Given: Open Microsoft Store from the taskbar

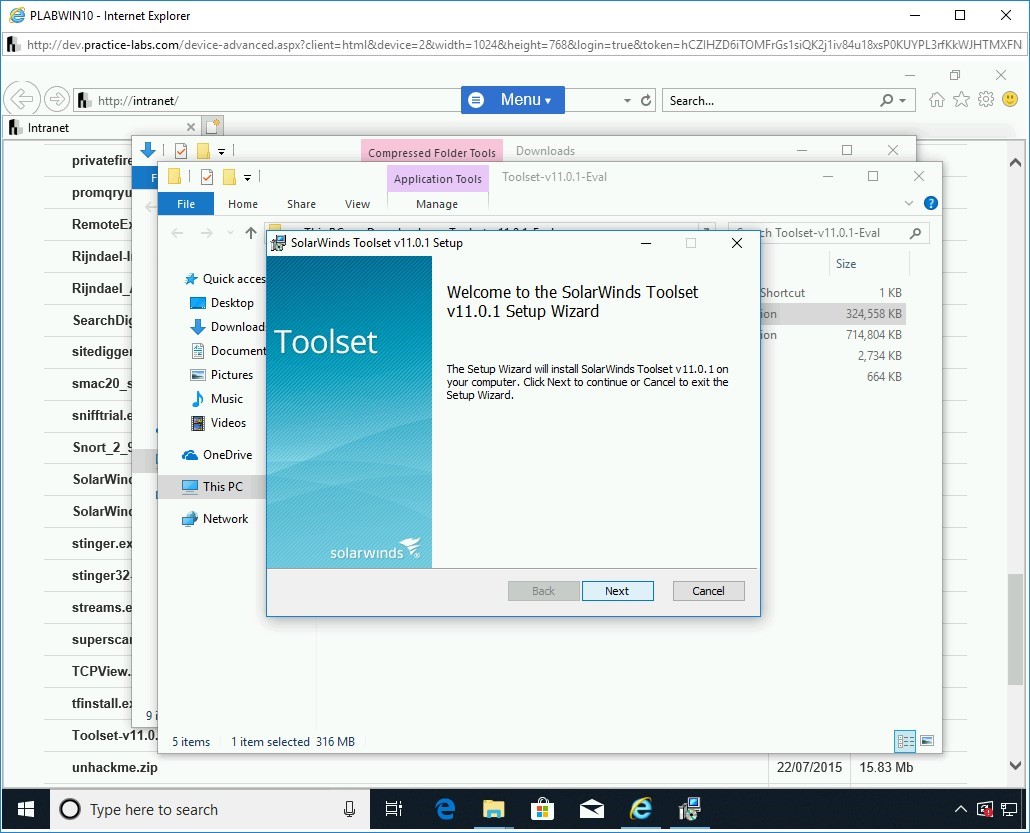Looking at the screenshot, I should tap(542, 809).
